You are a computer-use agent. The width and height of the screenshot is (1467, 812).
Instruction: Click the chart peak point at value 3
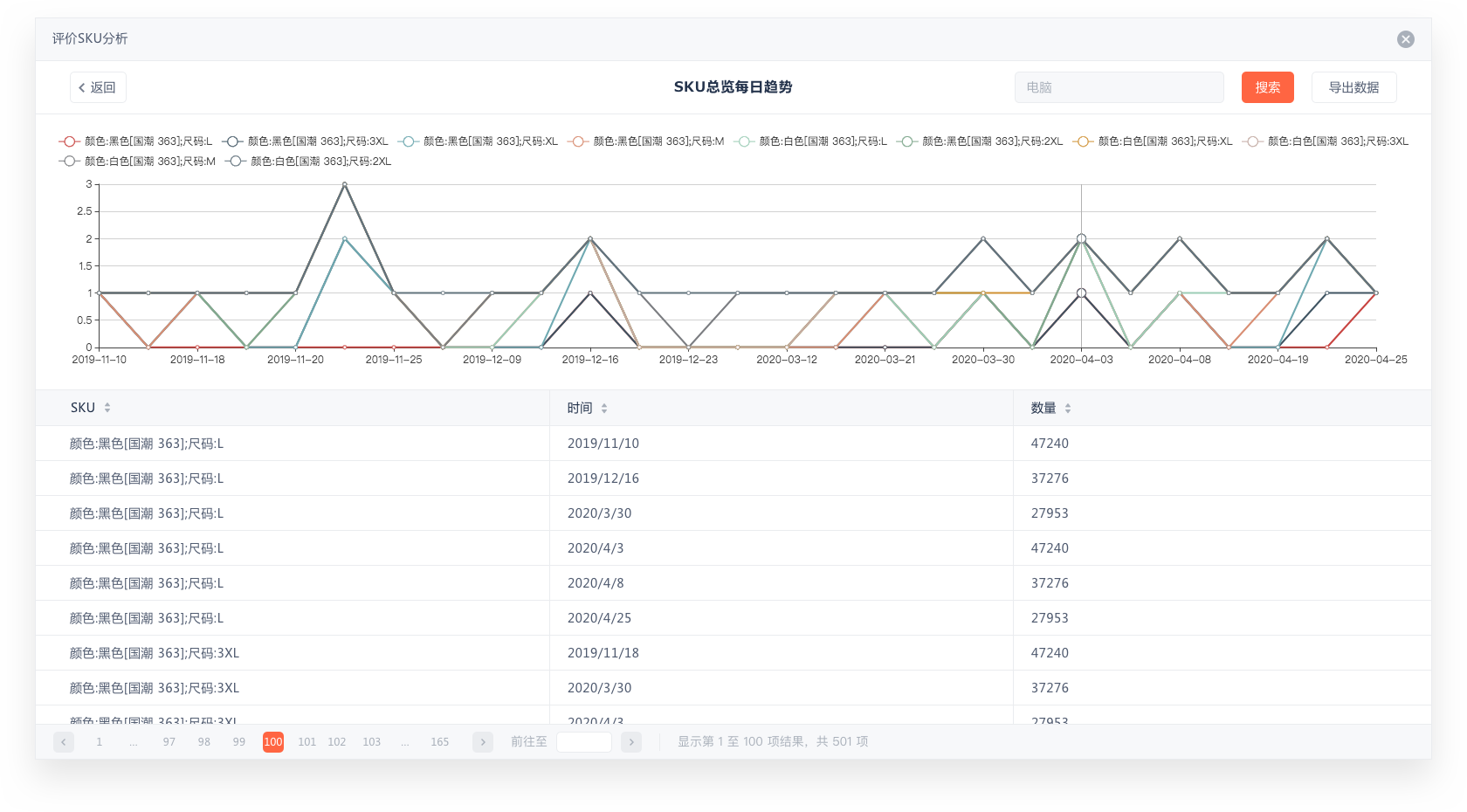click(x=345, y=184)
